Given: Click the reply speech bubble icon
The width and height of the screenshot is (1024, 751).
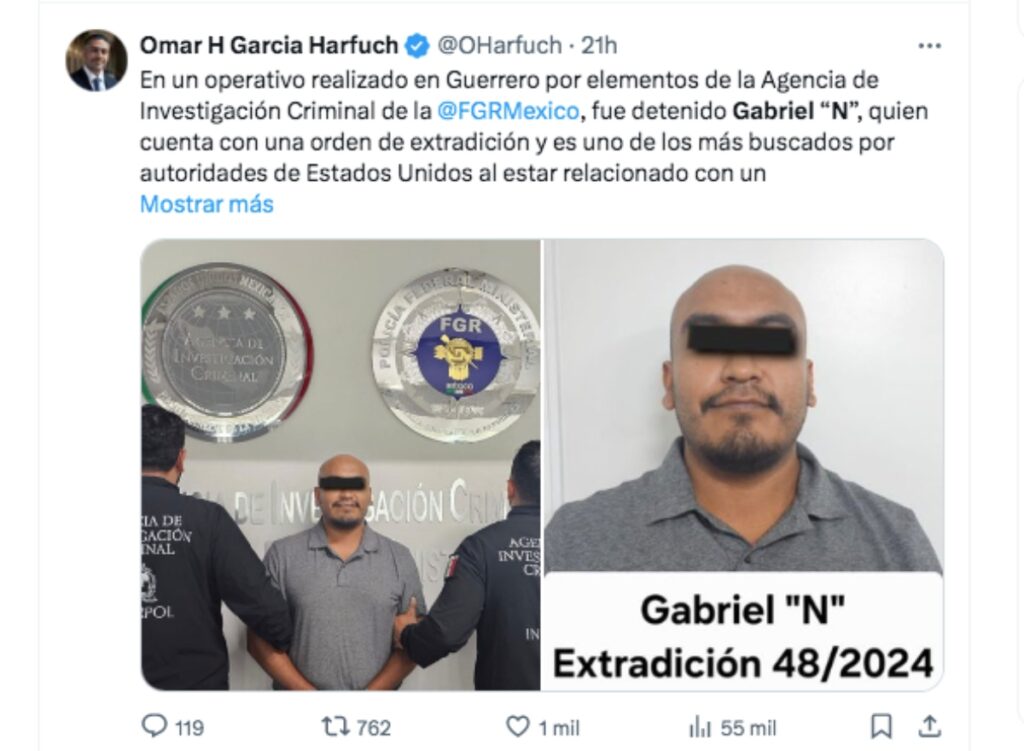Looking at the screenshot, I should [154, 726].
